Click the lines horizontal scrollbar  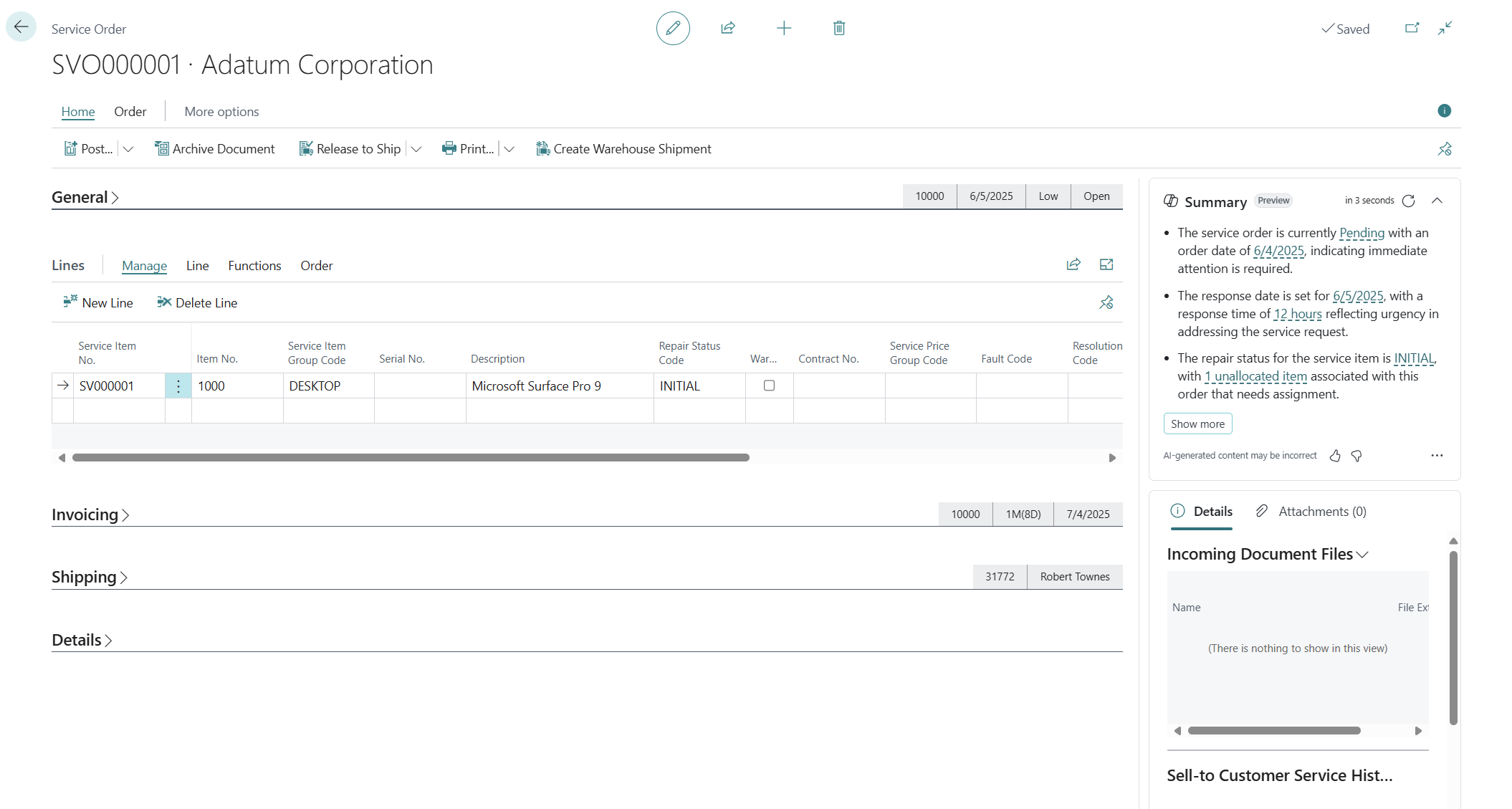411,457
